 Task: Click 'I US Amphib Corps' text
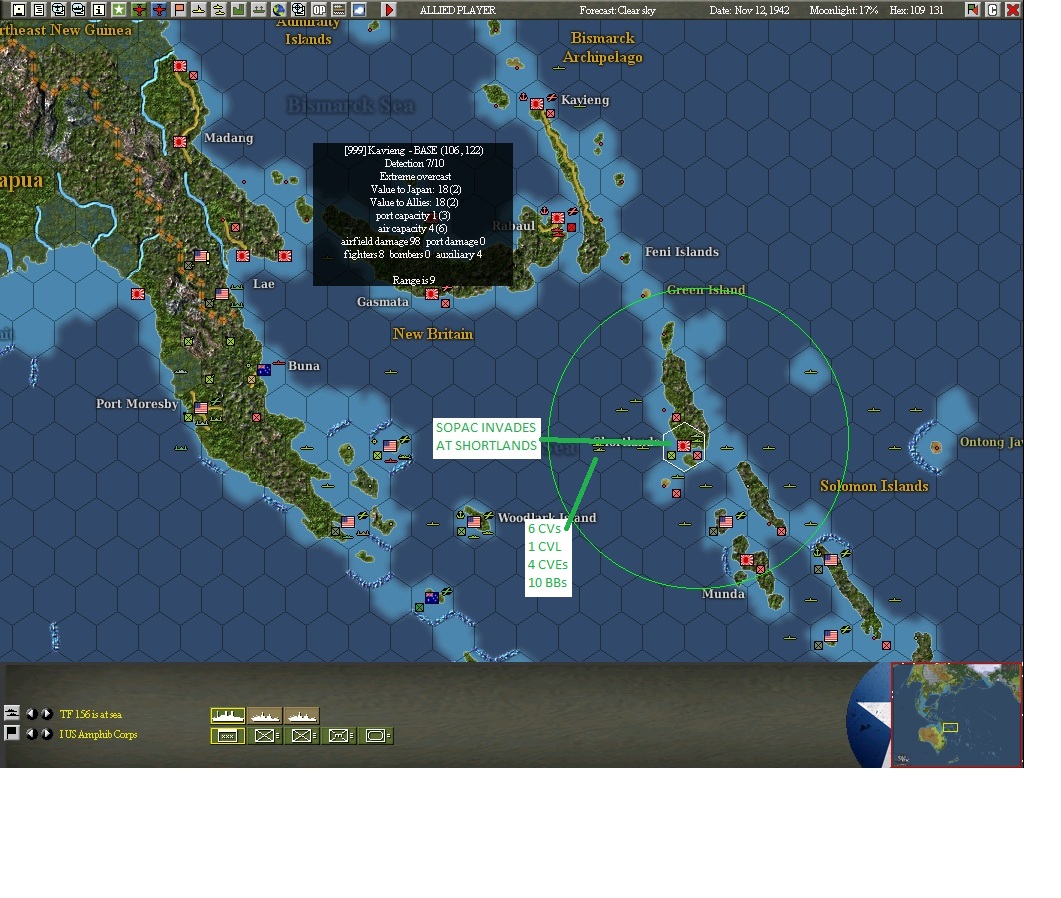pos(98,734)
